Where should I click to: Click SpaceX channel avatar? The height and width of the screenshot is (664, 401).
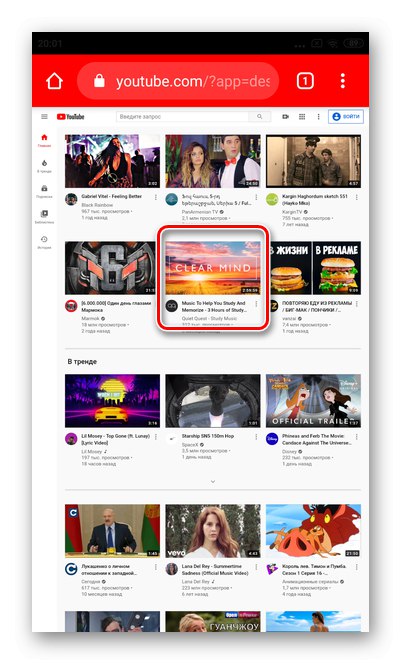pos(171,439)
